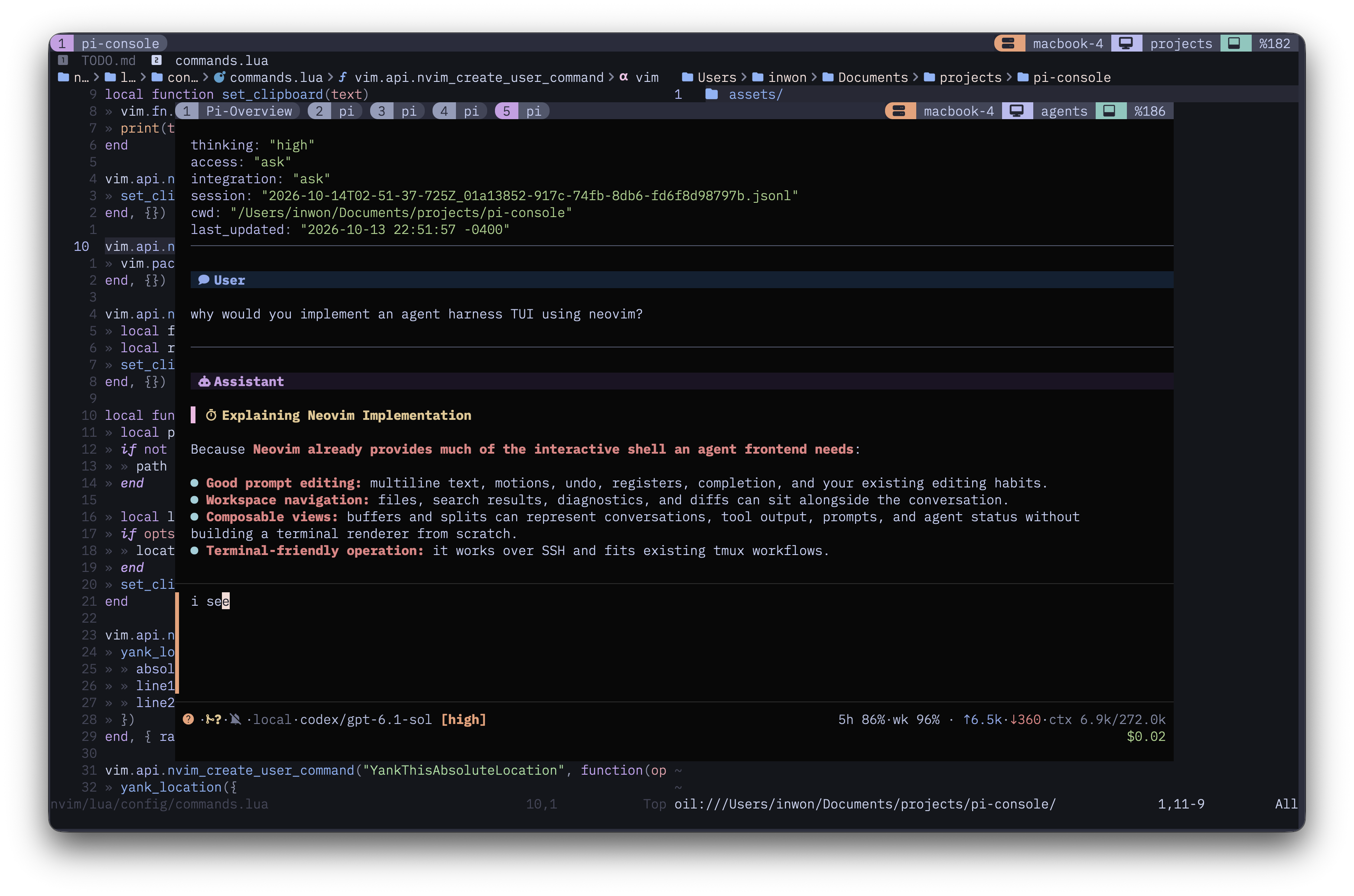
Task: Click the alpha symbol icon before vim
Action: (624, 77)
